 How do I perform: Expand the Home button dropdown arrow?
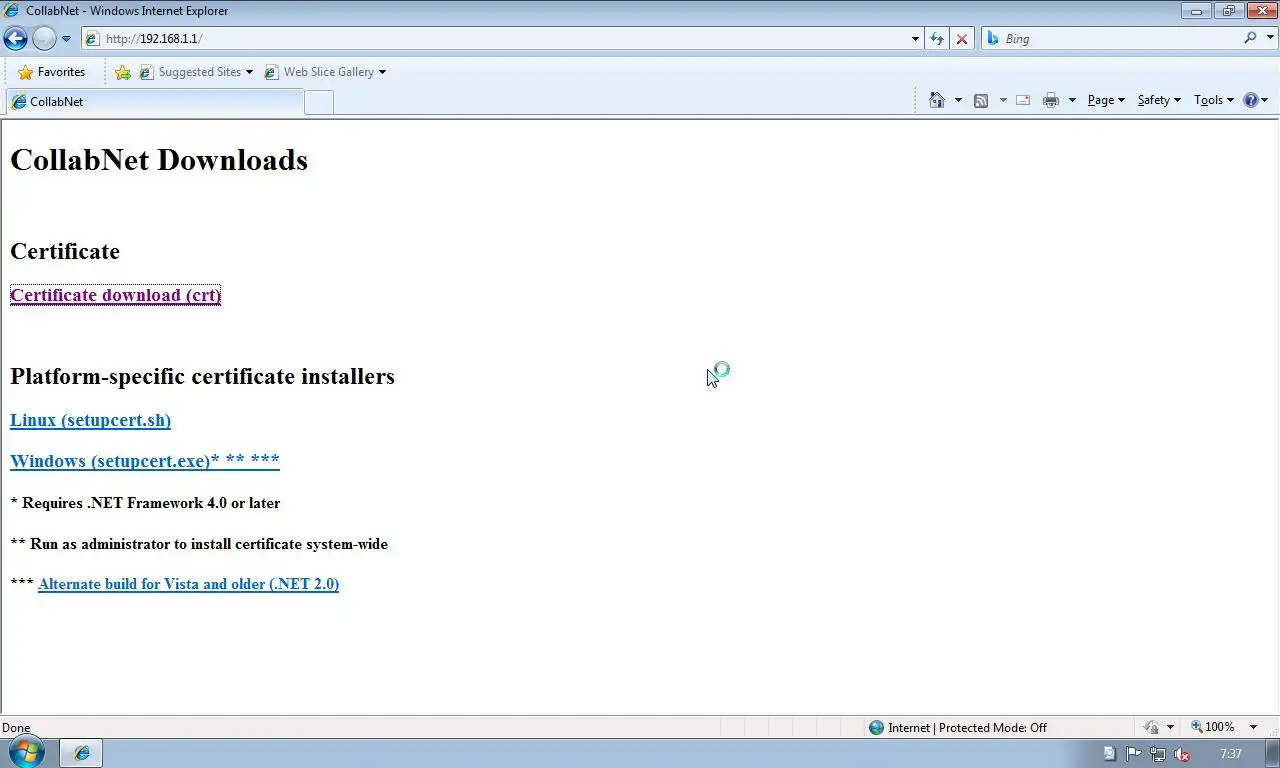[958, 100]
